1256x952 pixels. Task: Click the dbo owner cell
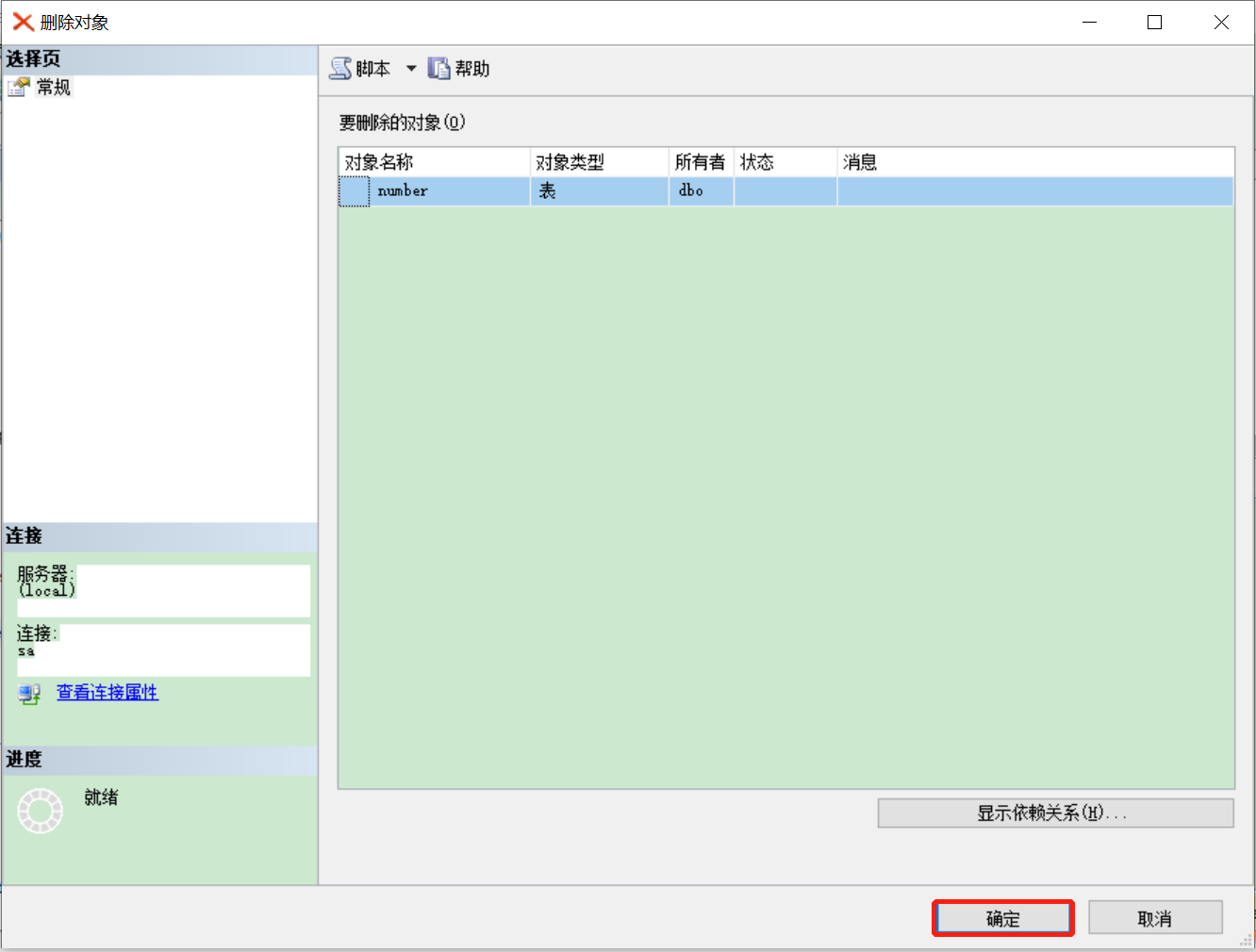tap(702, 191)
